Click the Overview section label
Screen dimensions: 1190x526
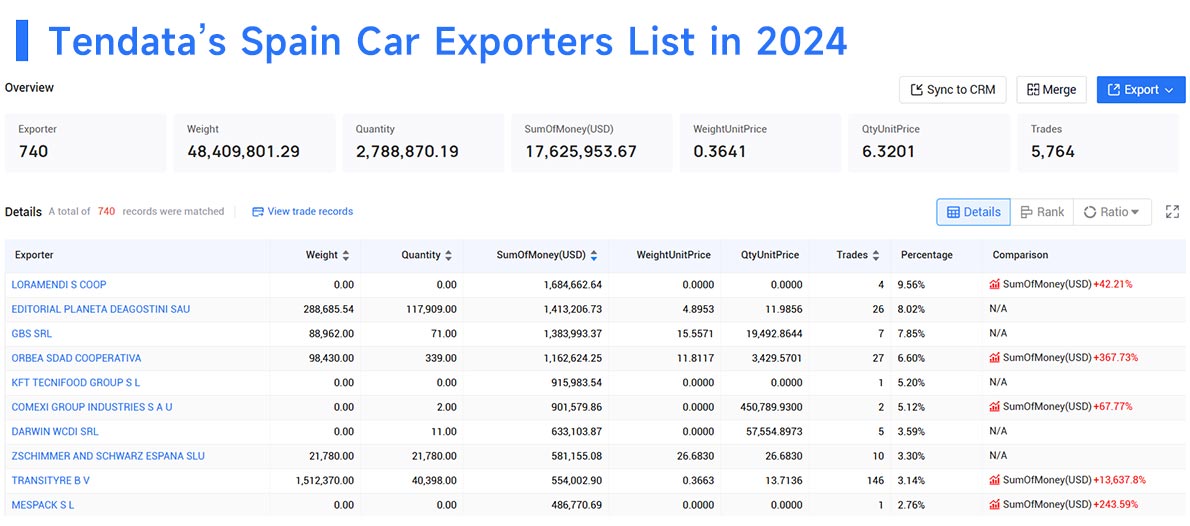30,87
